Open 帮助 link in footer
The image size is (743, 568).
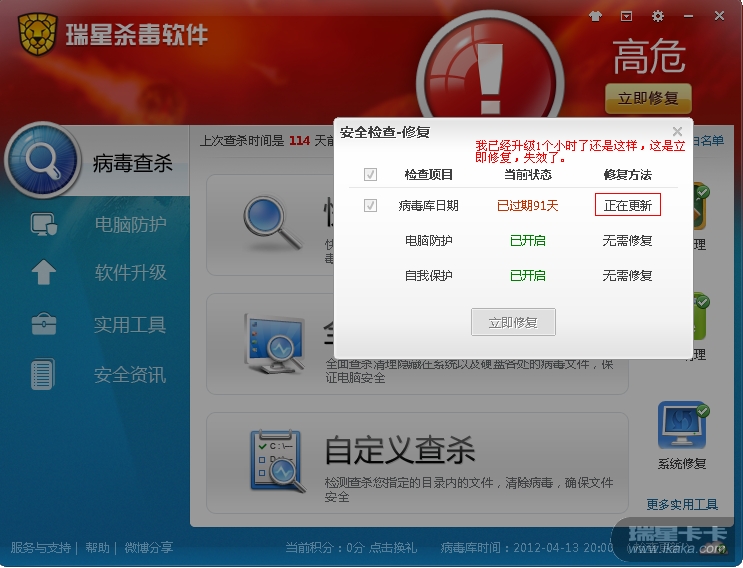tap(97, 548)
